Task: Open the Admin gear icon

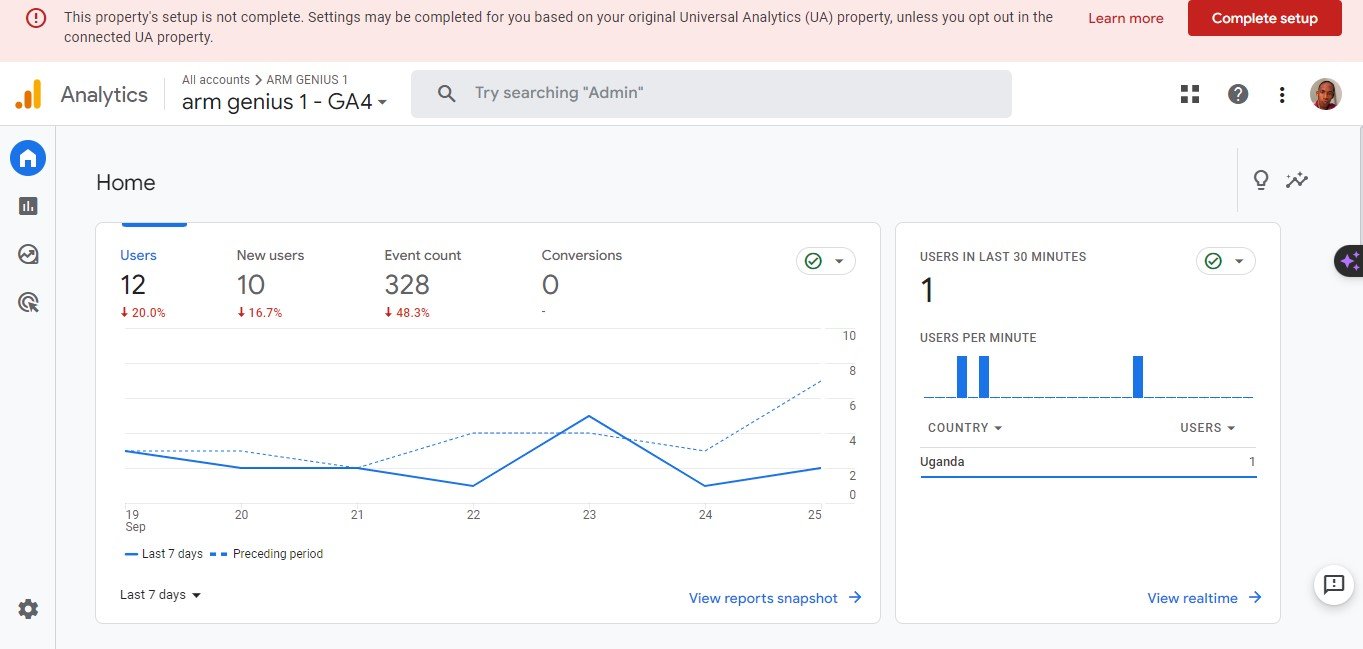Action: [x=28, y=609]
